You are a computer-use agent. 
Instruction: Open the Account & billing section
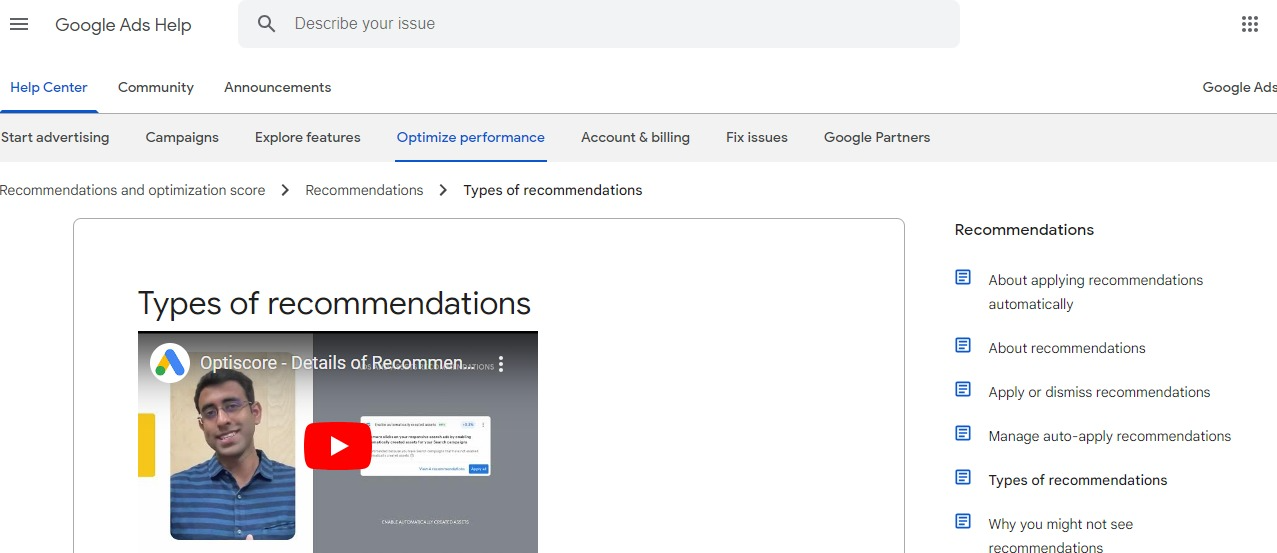click(x=635, y=138)
